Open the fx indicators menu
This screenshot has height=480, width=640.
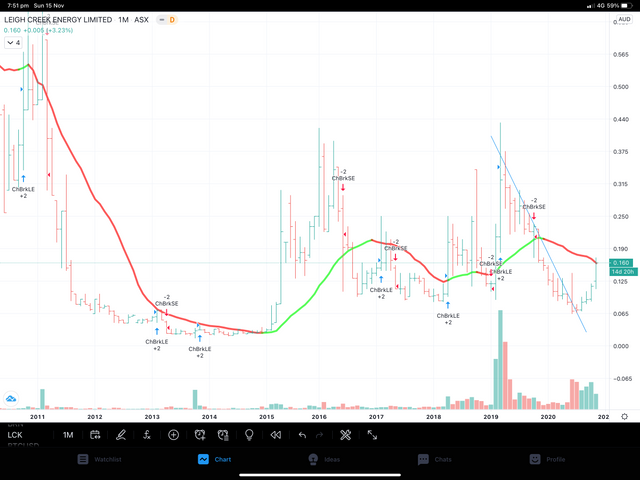tap(147, 435)
